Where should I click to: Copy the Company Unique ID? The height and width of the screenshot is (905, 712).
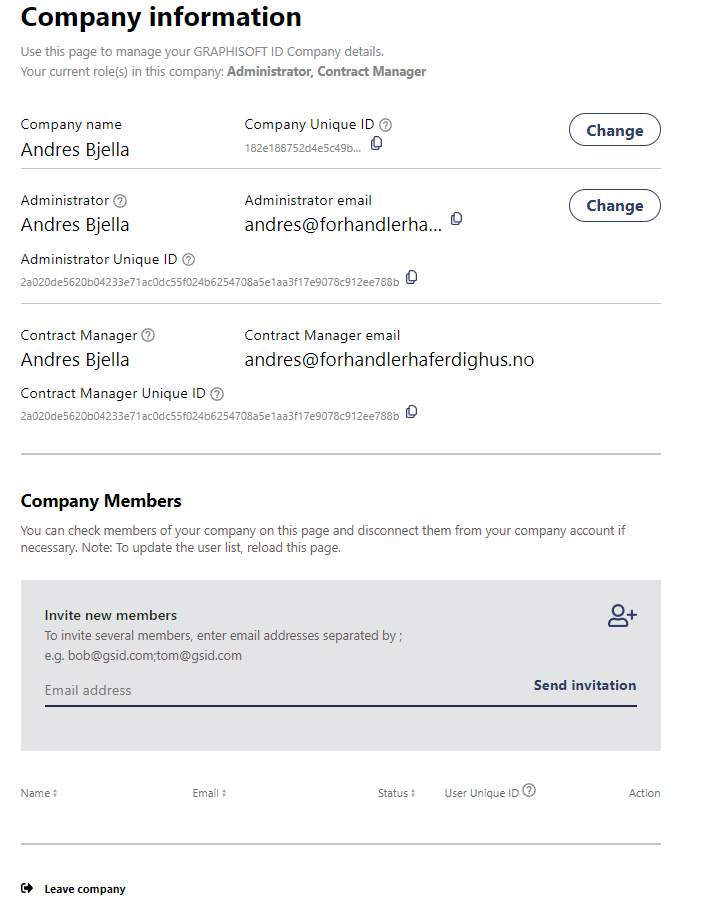(377, 144)
